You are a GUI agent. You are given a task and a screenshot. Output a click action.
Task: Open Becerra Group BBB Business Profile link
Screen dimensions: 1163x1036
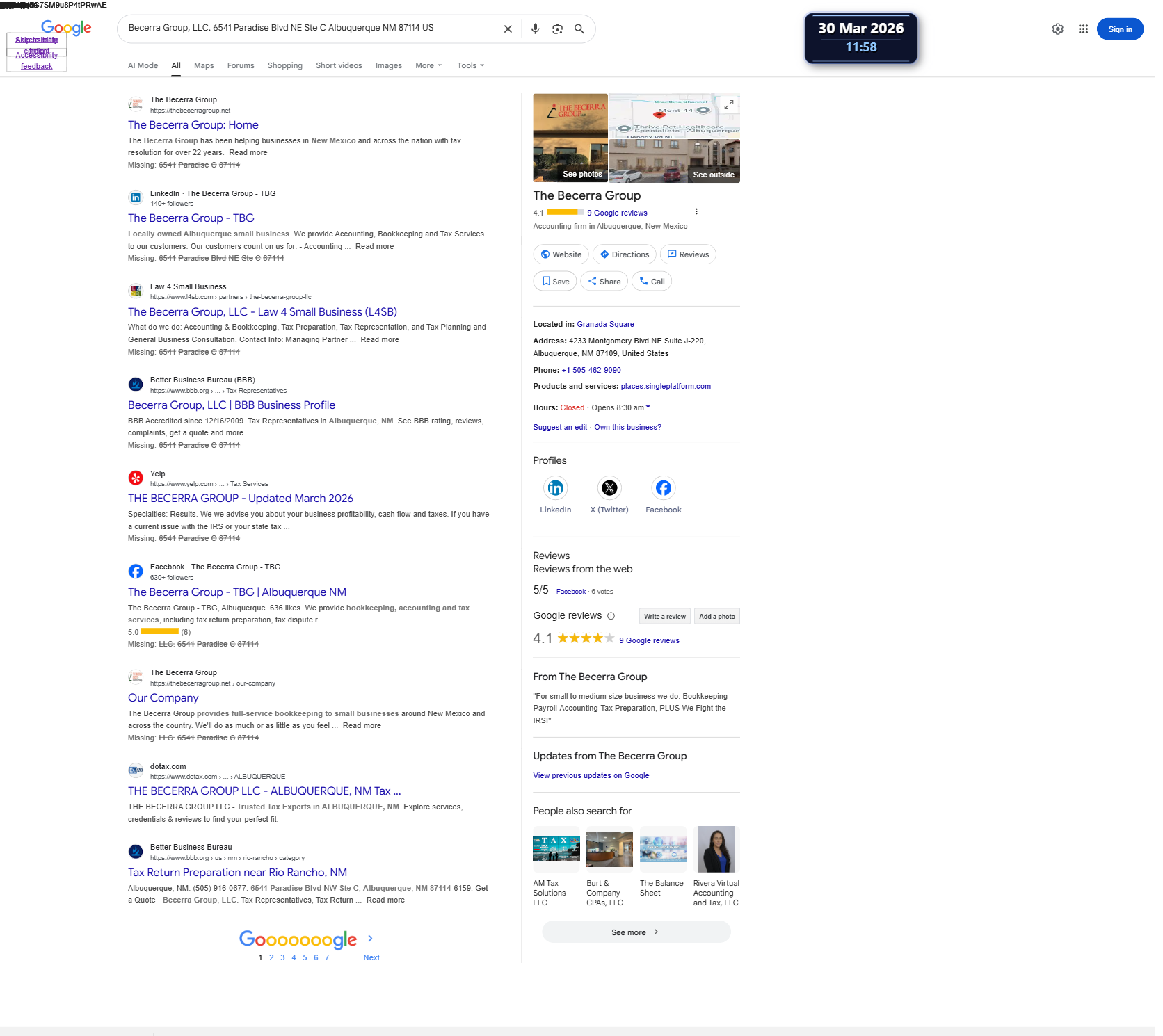click(x=232, y=405)
